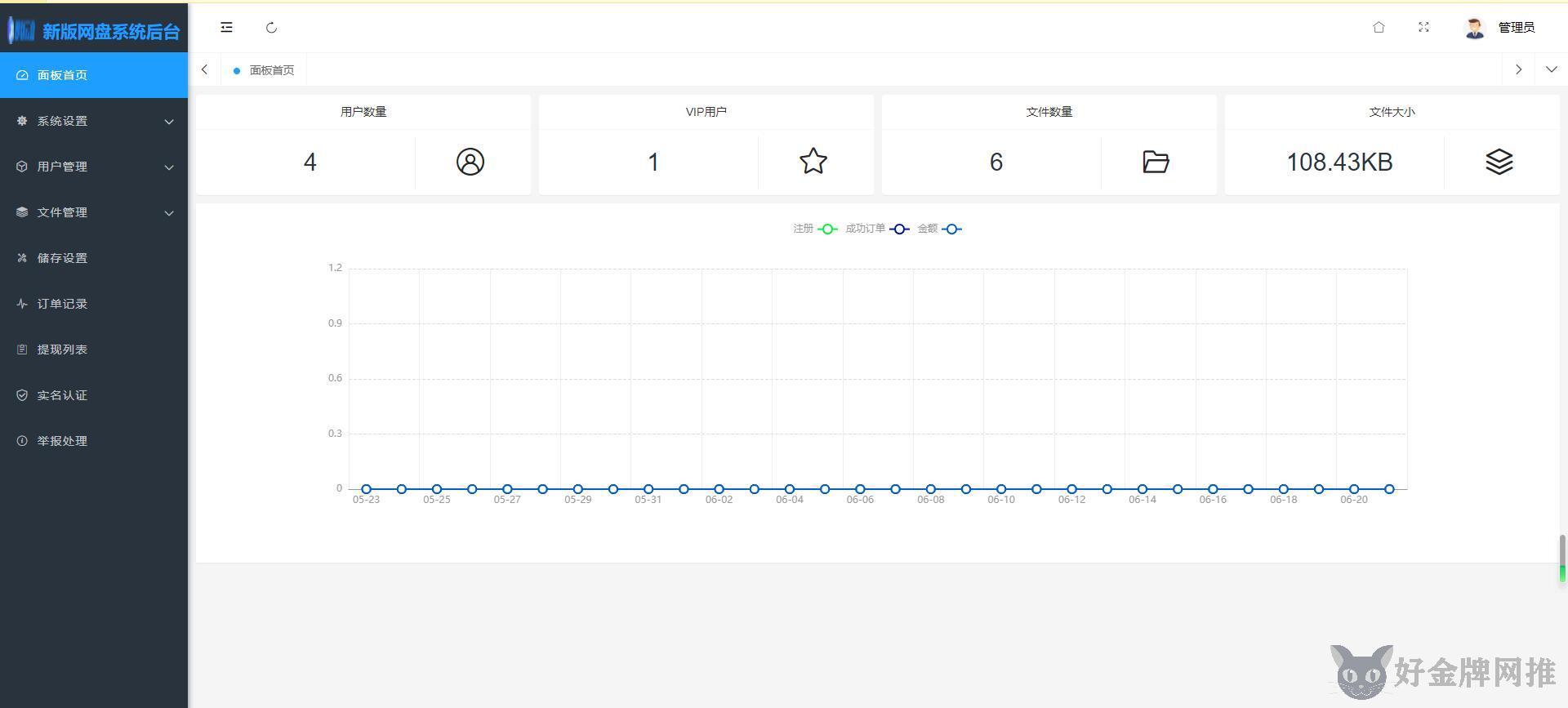Viewport: 1568px width, 708px height.
Task: Click the page vertical scrollbar thumb
Action: (1563, 559)
